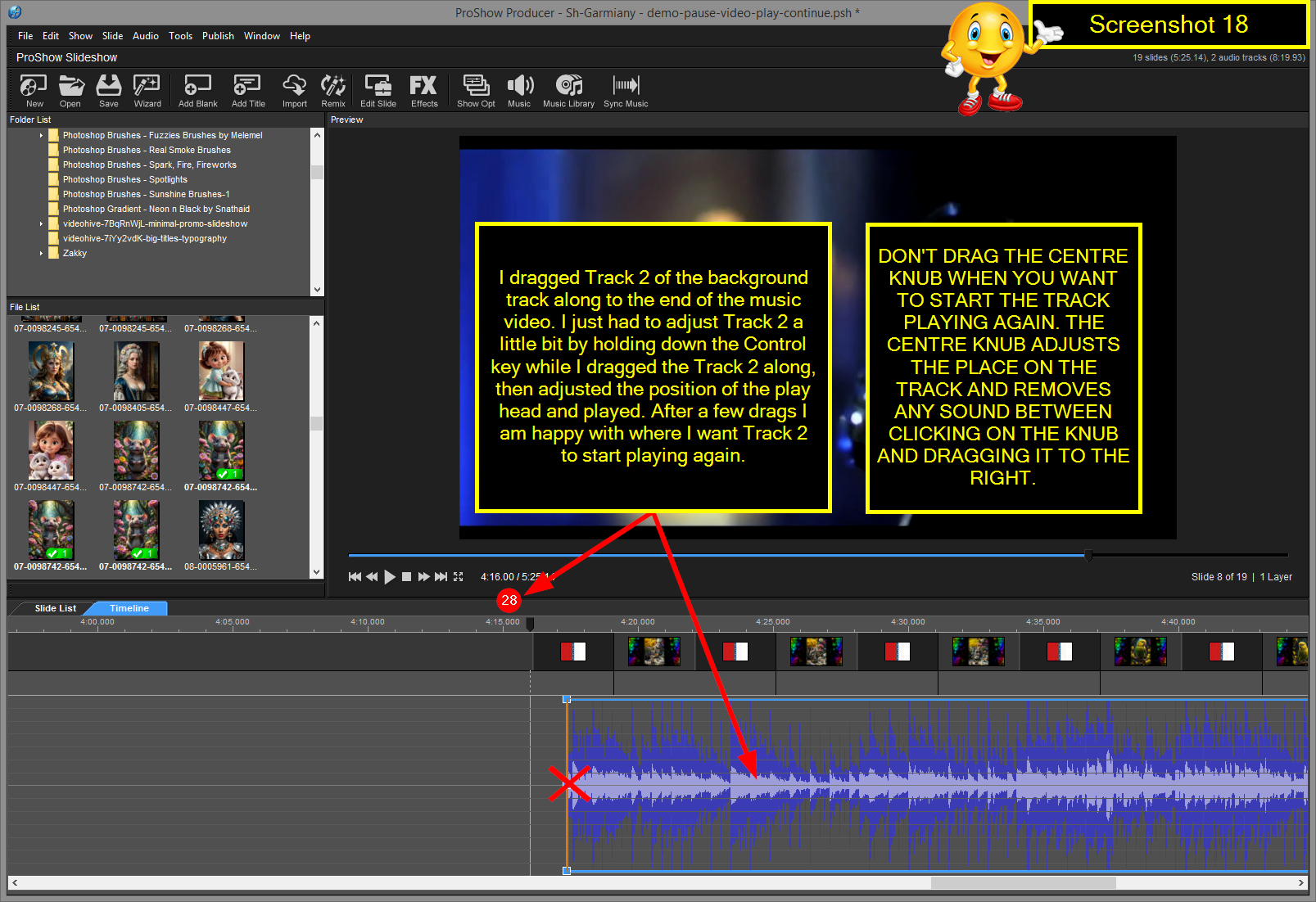The image size is (1316, 902).
Task: Open the Audio menu
Action: click(x=146, y=36)
